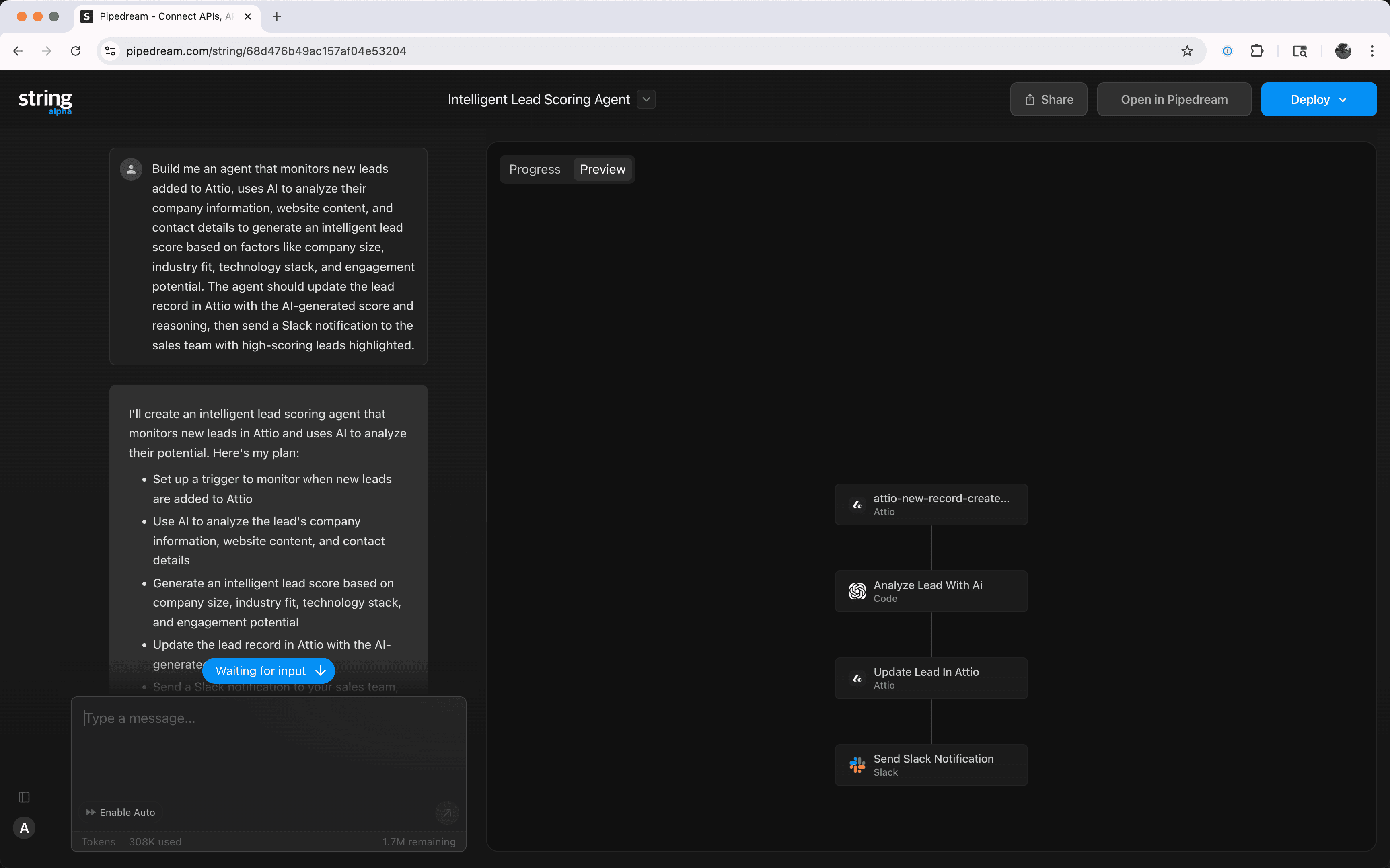
Task: Open the Chrome profile avatar
Action: click(1343, 51)
